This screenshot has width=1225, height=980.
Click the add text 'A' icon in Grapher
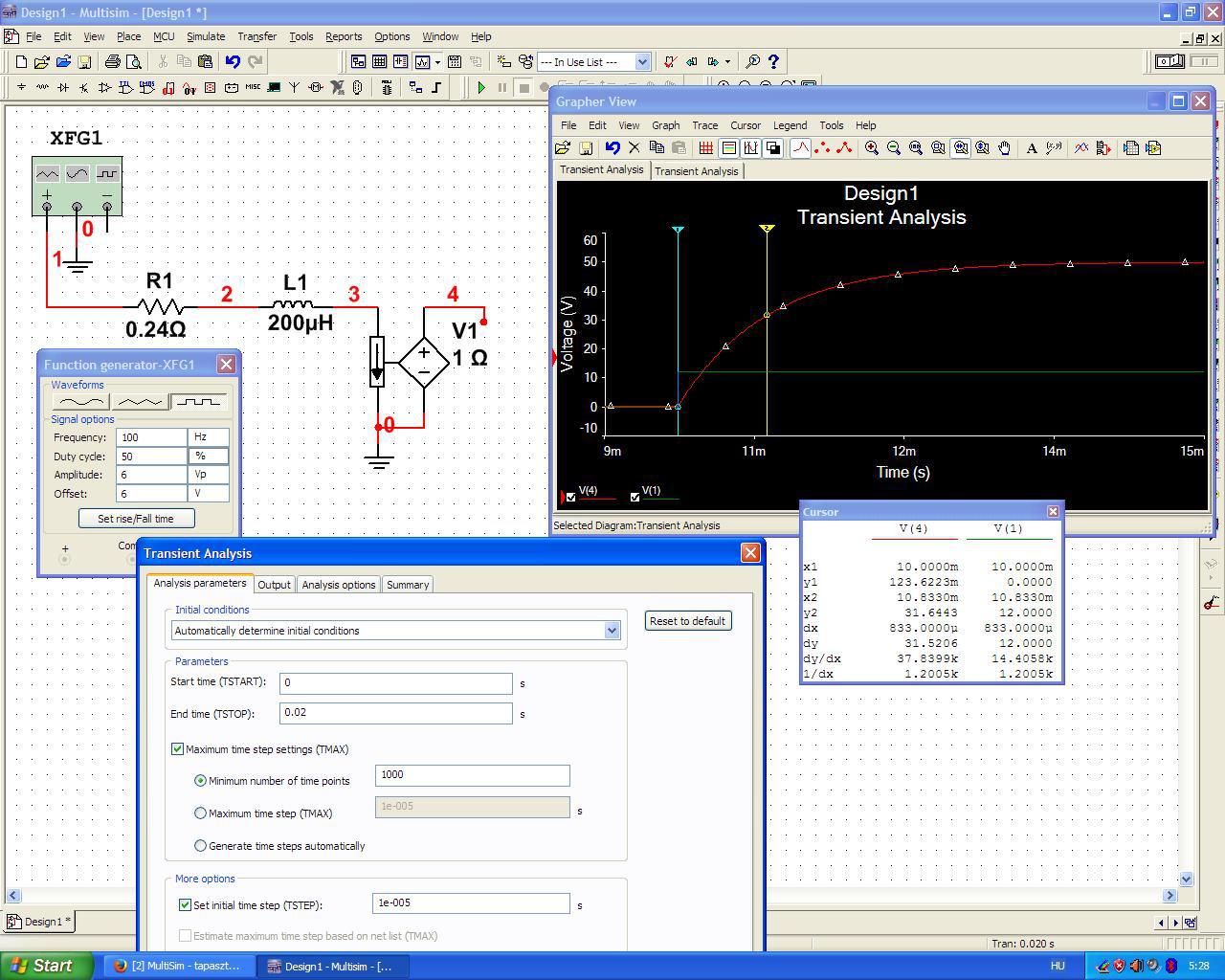point(1032,148)
